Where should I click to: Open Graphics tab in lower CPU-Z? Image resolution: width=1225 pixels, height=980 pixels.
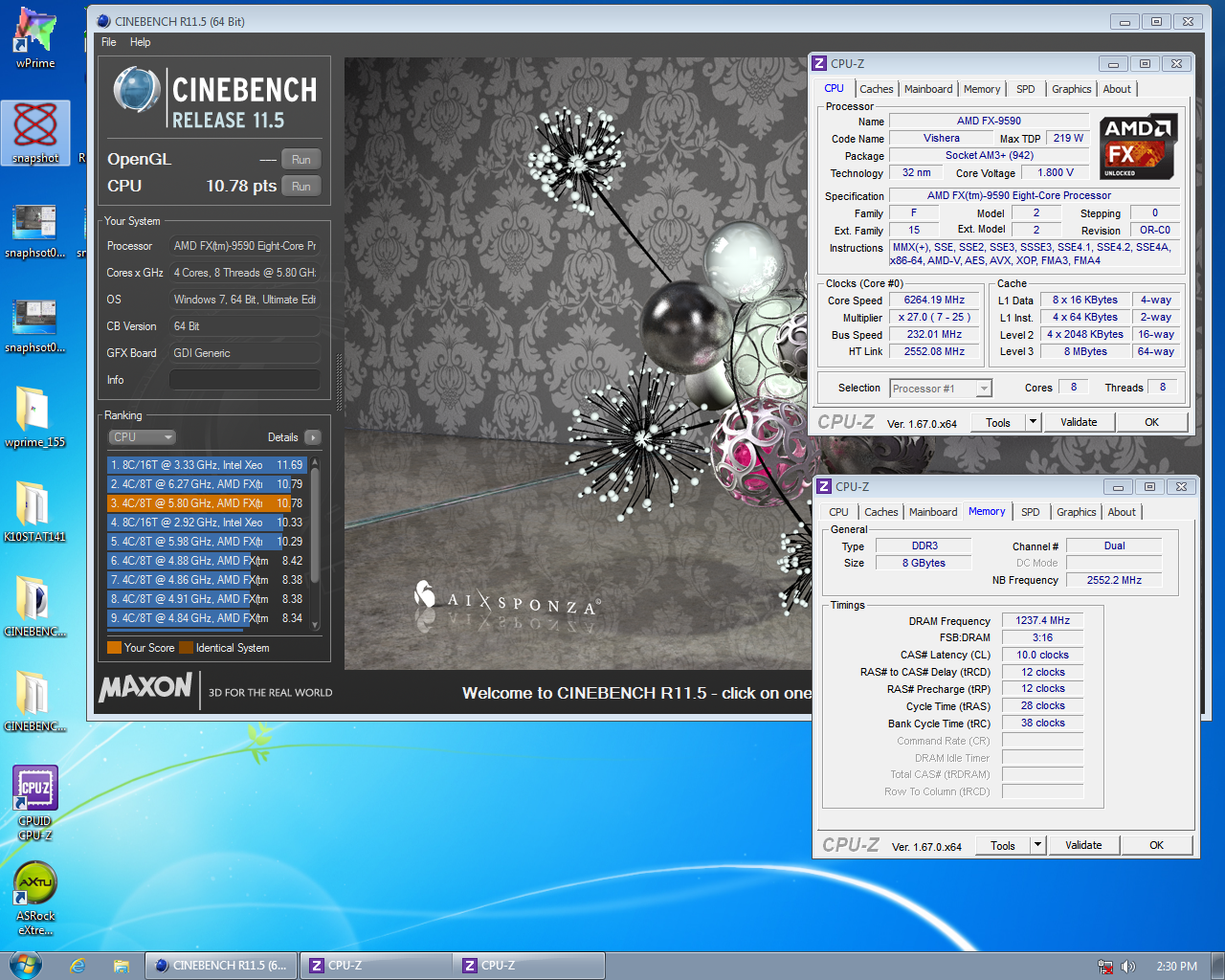(x=1076, y=512)
